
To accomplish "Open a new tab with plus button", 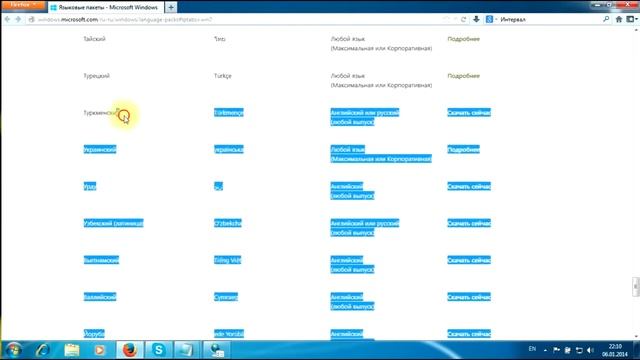I will [x=171, y=7].
